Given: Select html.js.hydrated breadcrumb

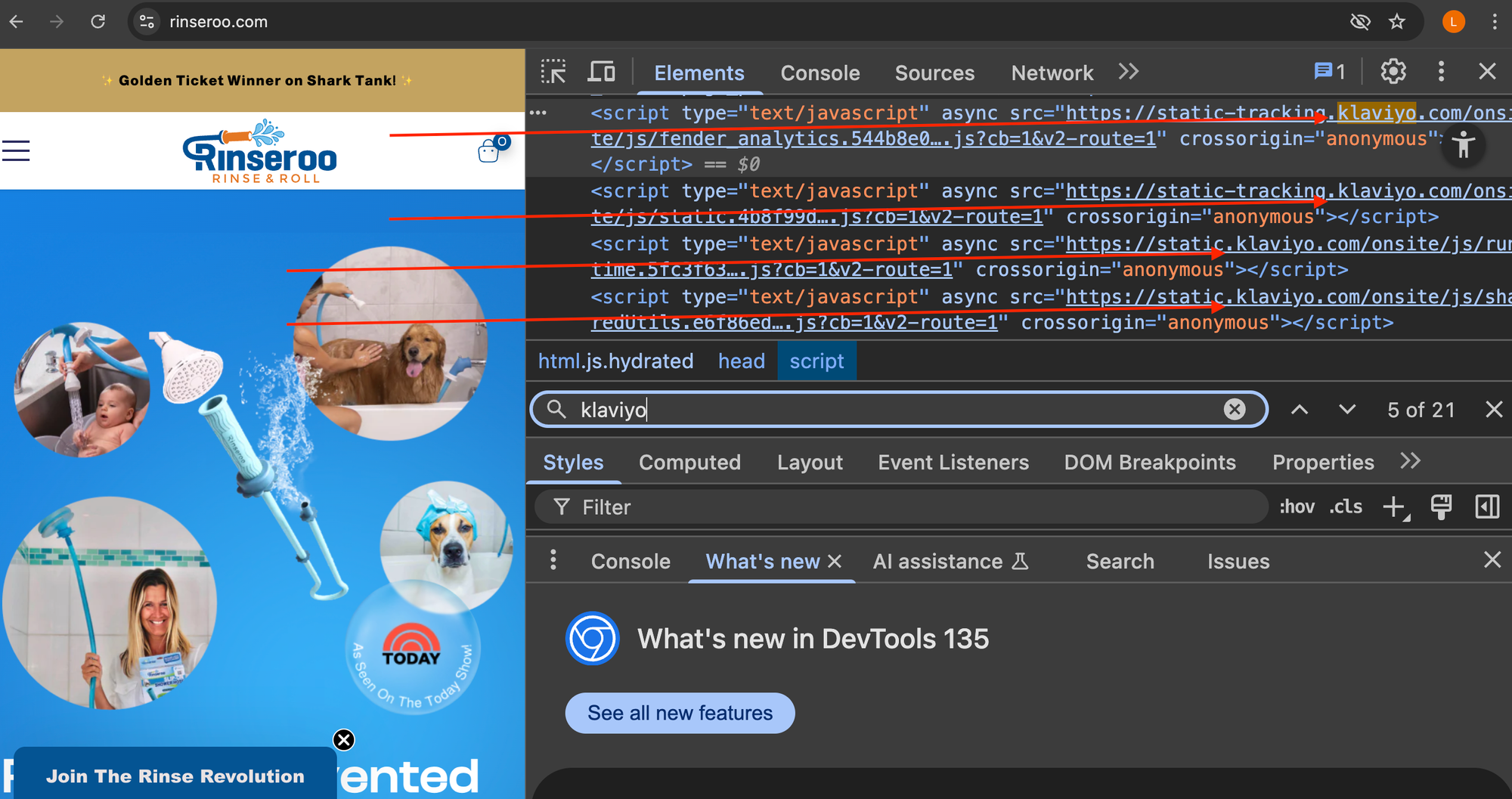Looking at the screenshot, I should 615,361.
